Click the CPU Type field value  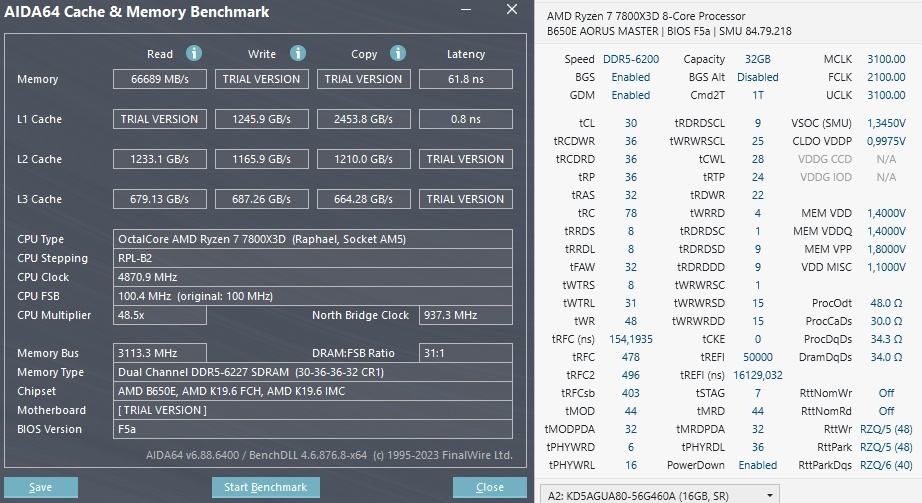click(313, 239)
